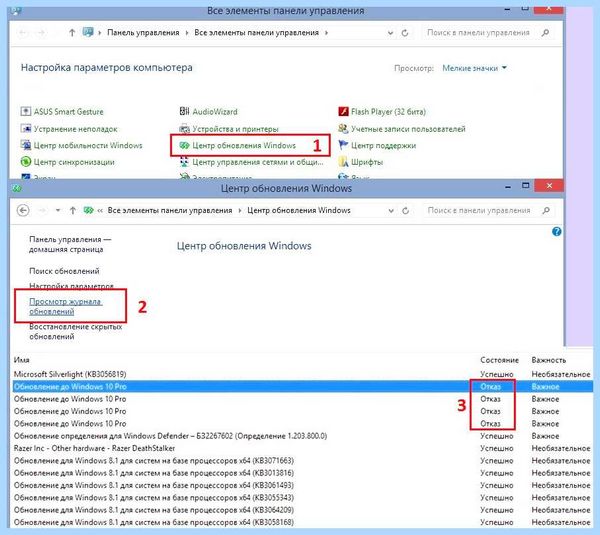Click Панель управления breadcrumb in top window
Image resolution: width=600 pixels, height=535 pixels.
coord(143,33)
